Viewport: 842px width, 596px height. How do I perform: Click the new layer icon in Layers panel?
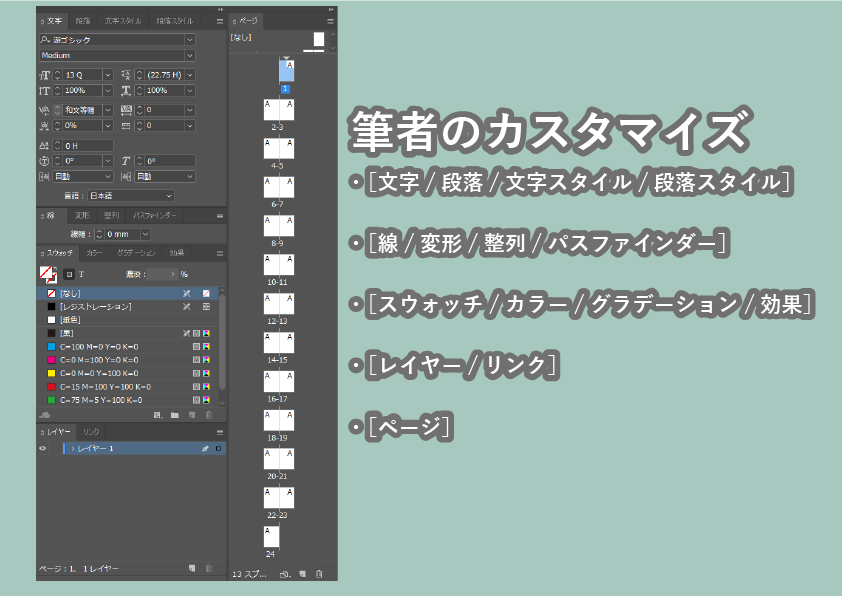(x=192, y=568)
